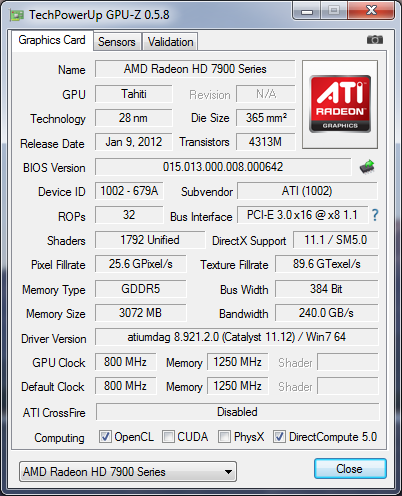Switch to the Validation tab
Viewport: 402px width, 496px height.
(170, 42)
